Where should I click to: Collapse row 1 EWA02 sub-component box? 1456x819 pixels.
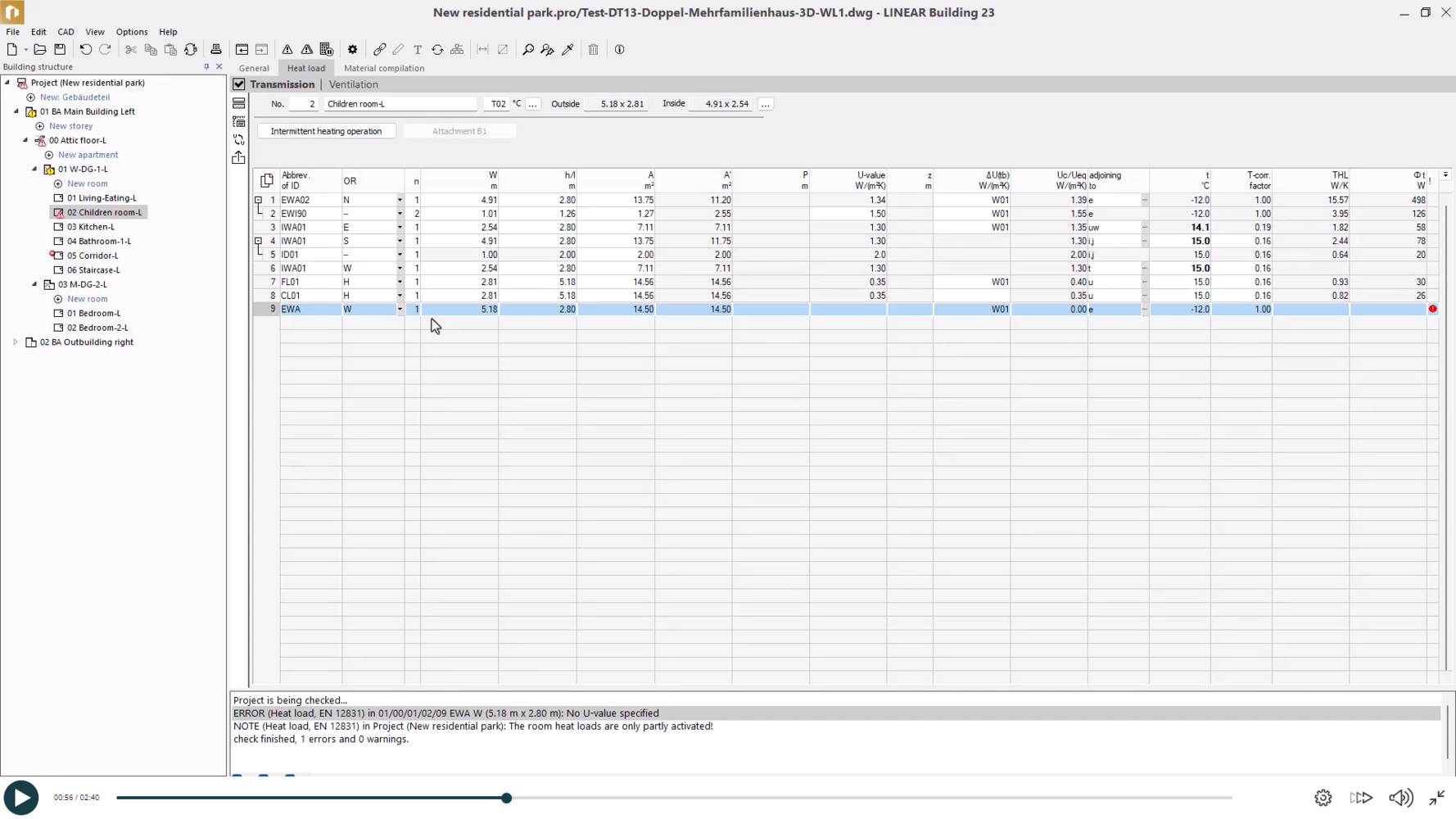point(258,200)
